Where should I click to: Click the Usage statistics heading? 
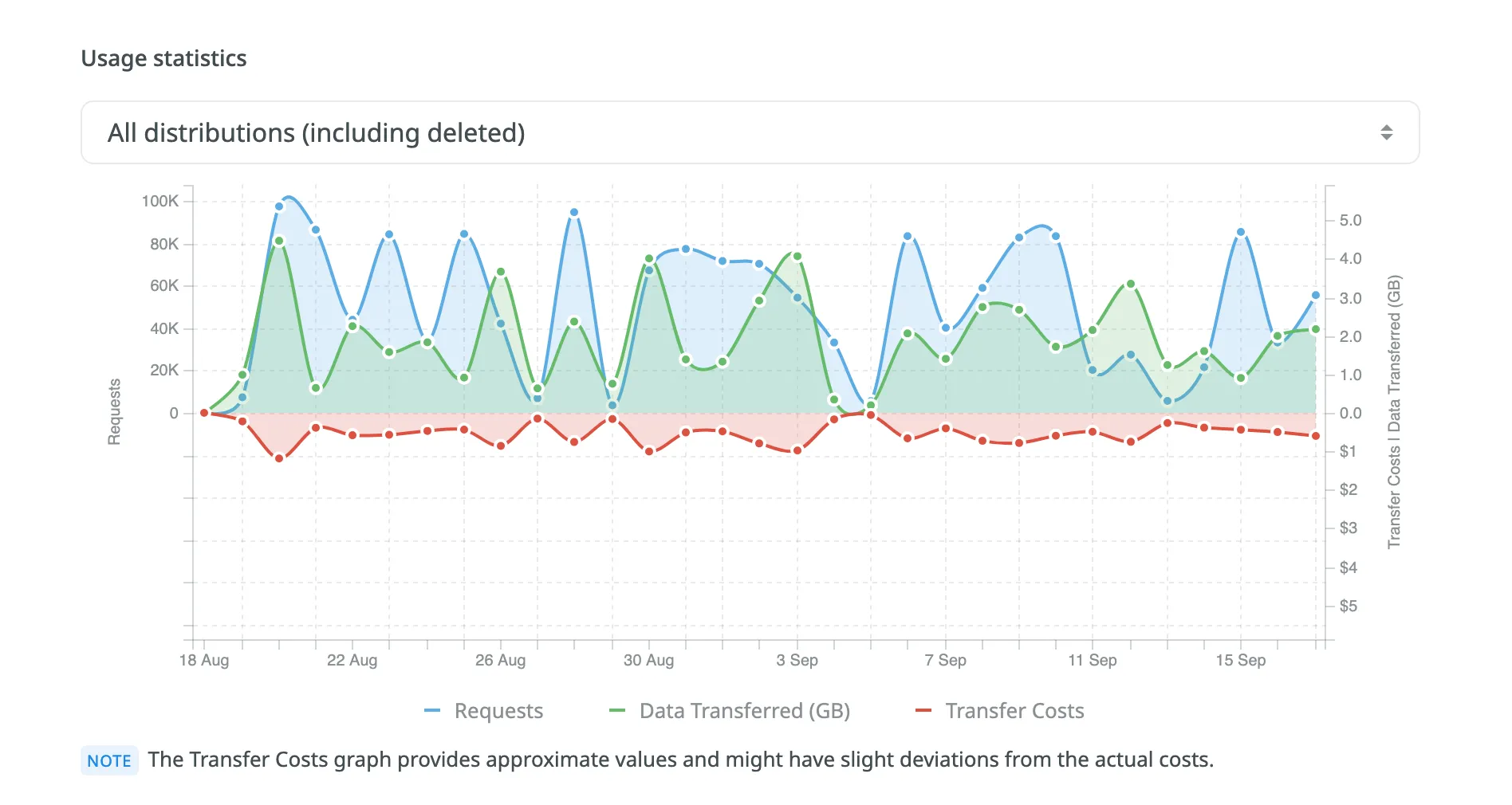[163, 57]
